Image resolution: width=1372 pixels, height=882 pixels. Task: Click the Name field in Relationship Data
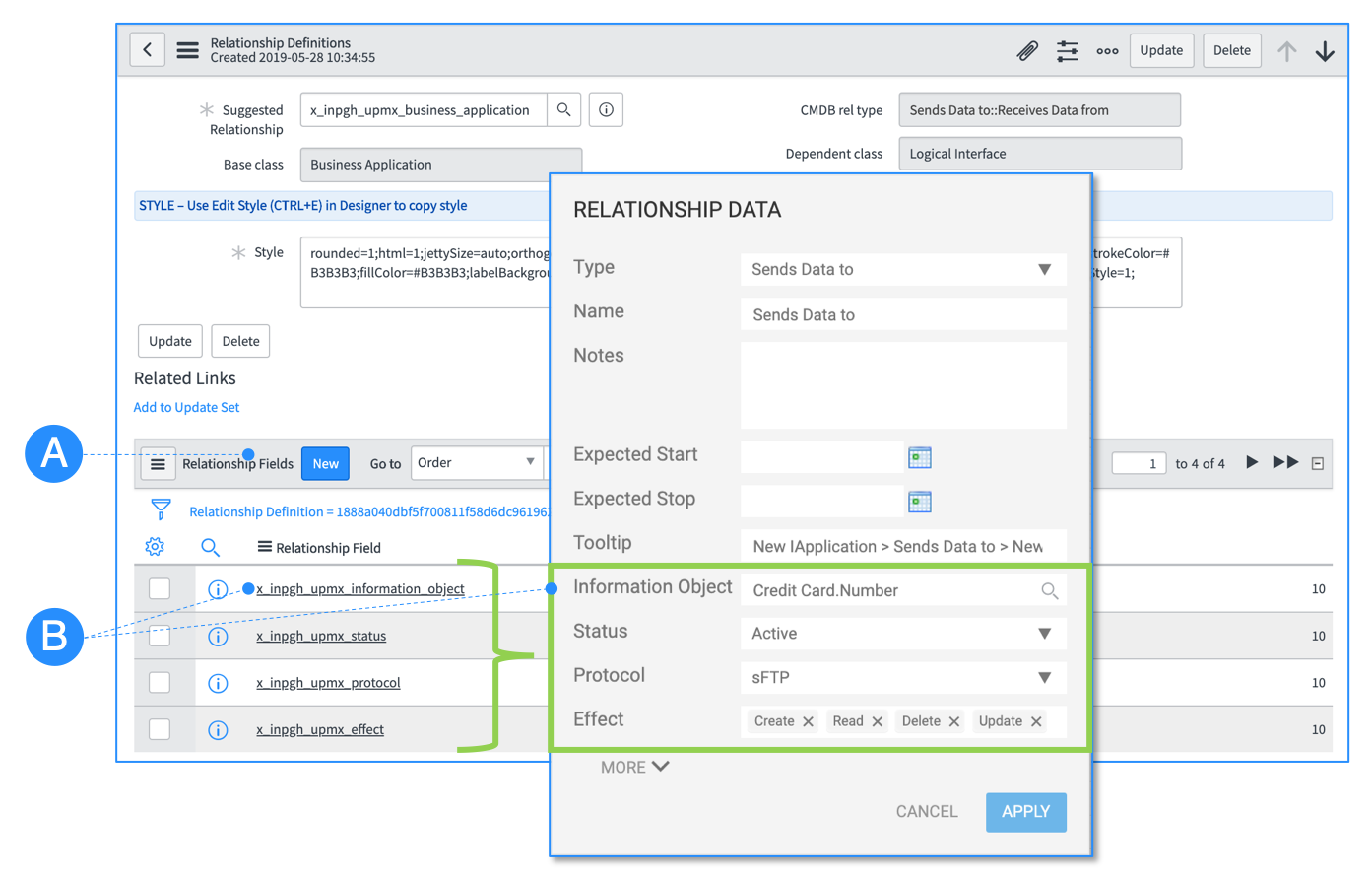pos(903,314)
